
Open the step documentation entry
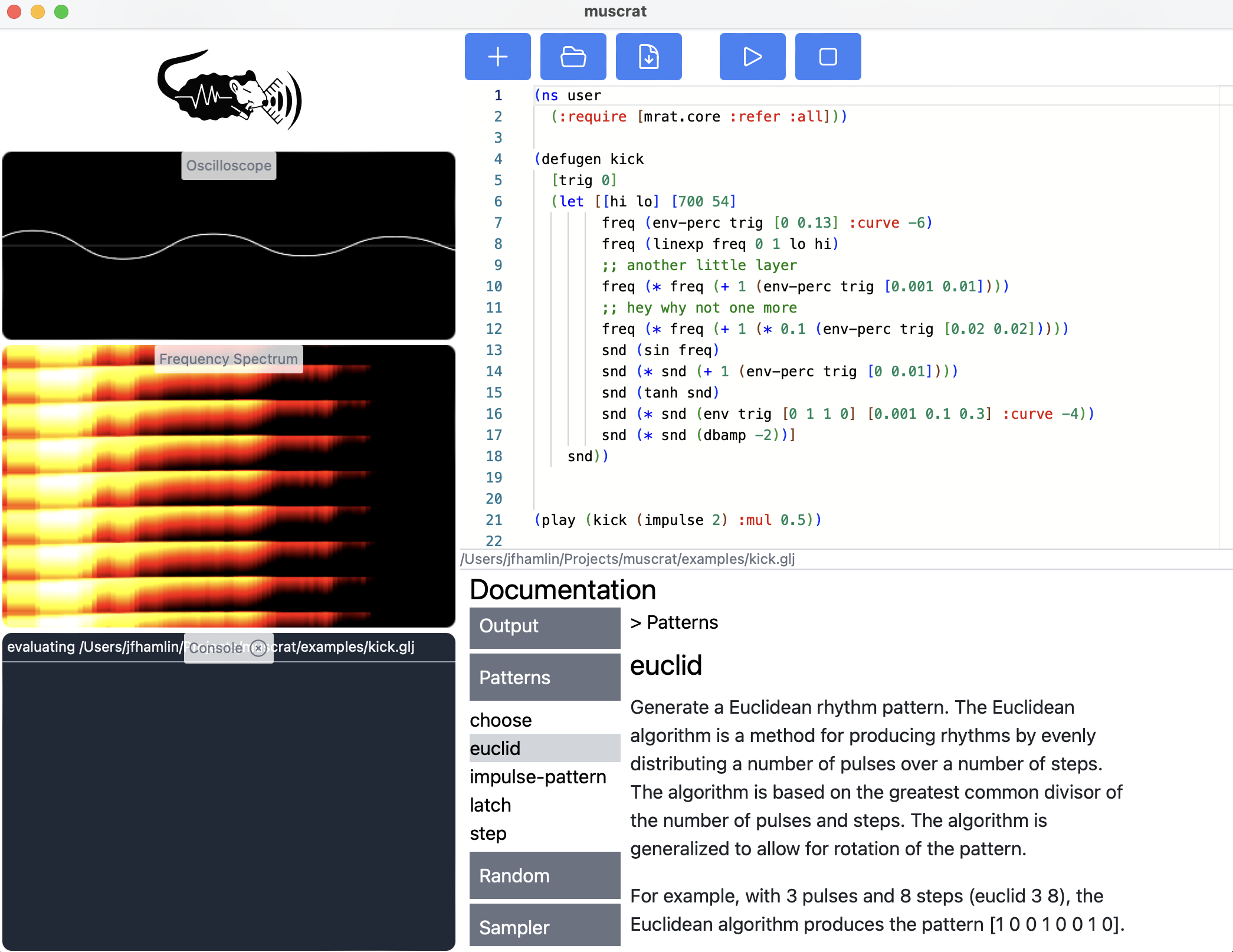pyautogui.click(x=488, y=833)
